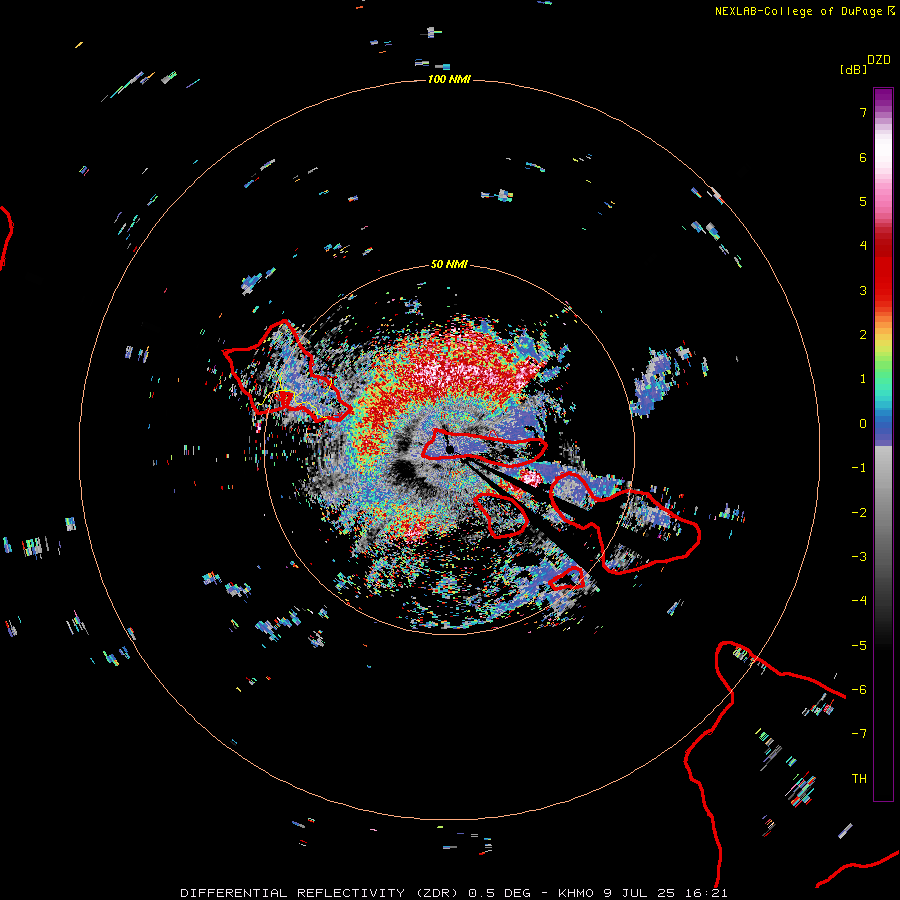This screenshot has width=900, height=900.
Task: Click the 4 value on the scale
Action: click(x=863, y=246)
